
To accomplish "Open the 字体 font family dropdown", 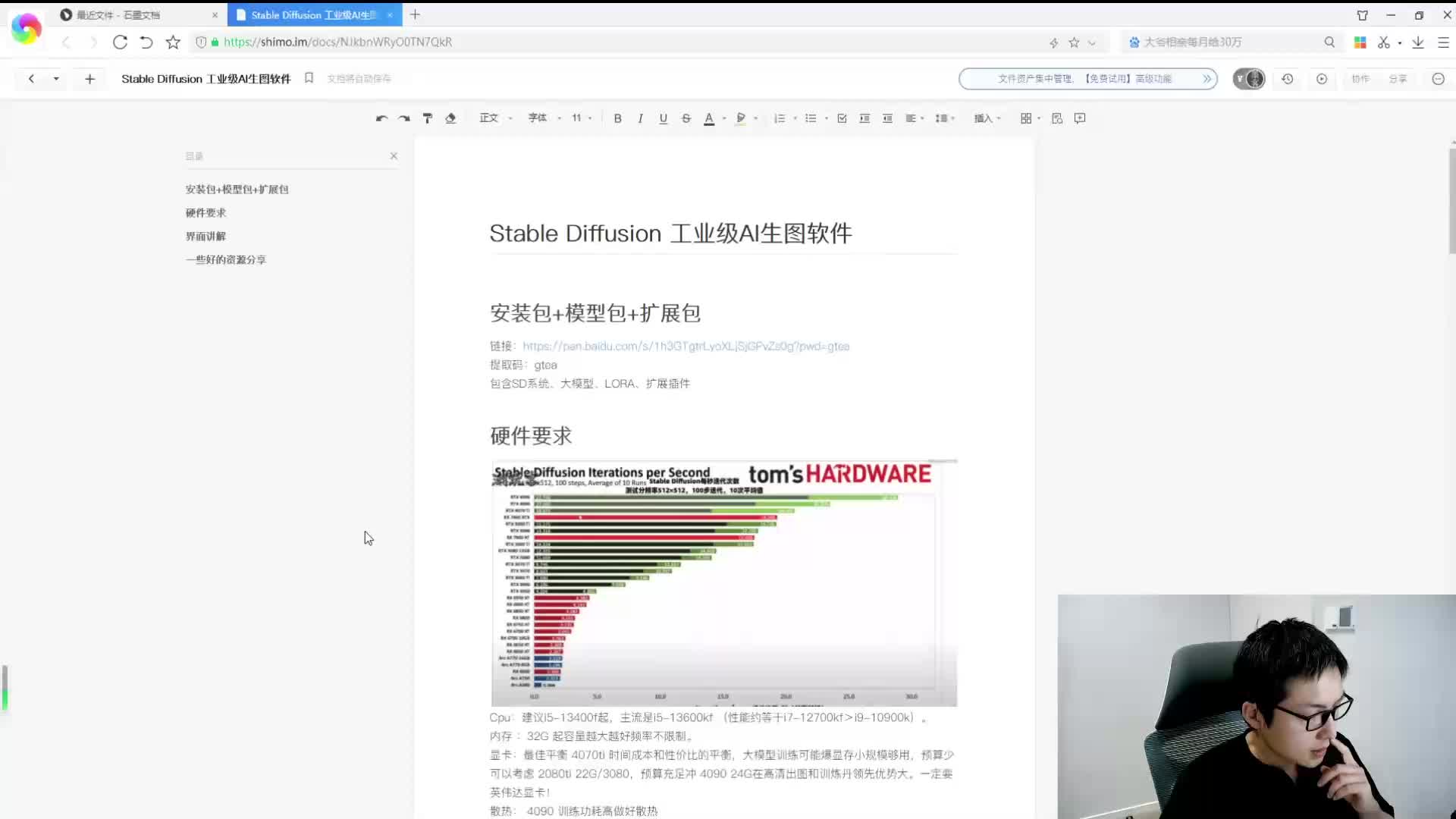I will point(545,118).
